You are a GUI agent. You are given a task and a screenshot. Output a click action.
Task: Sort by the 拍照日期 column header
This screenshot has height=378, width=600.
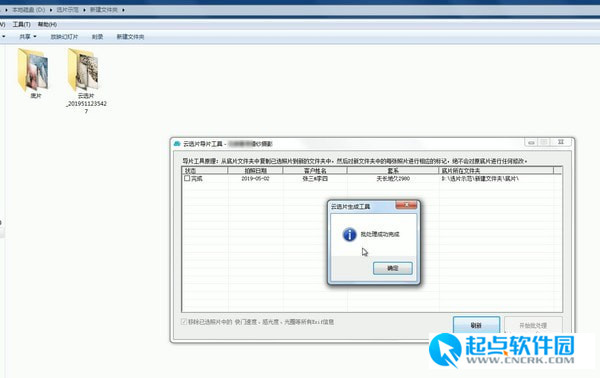pyautogui.click(x=255, y=171)
